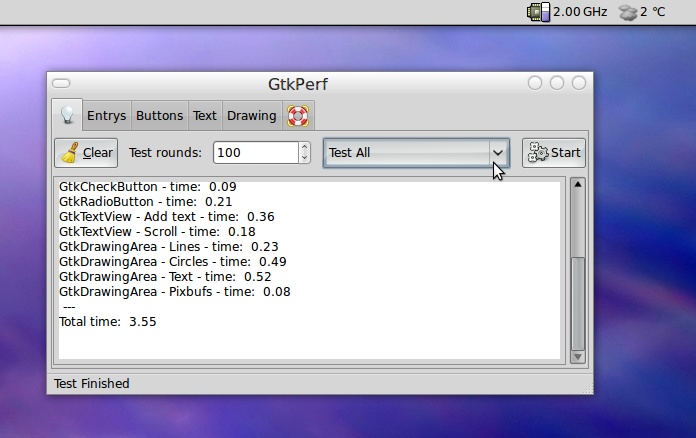The image size is (696, 438).
Task: Click the weather cloud icon in the panel
Action: point(628,12)
